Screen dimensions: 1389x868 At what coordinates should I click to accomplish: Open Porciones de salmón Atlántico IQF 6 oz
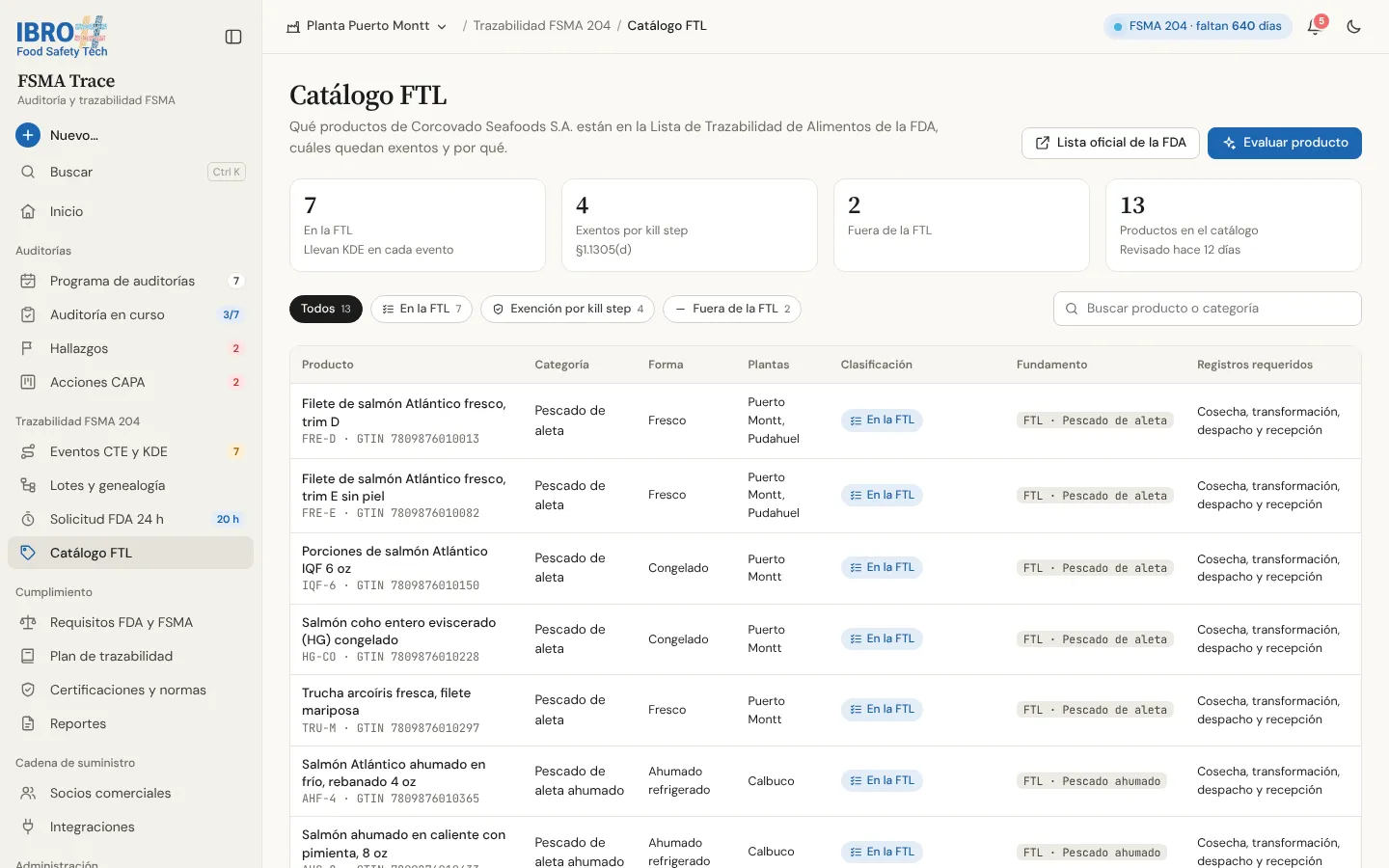(x=826, y=568)
